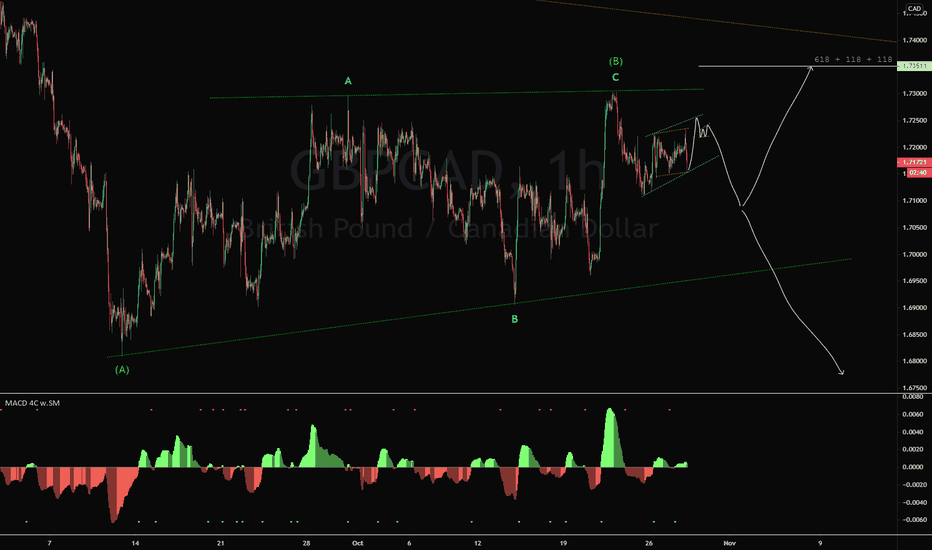This screenshot has height=550, width=932.
Task: Click the 14 date label on time axis
Action: pos(136,543)
